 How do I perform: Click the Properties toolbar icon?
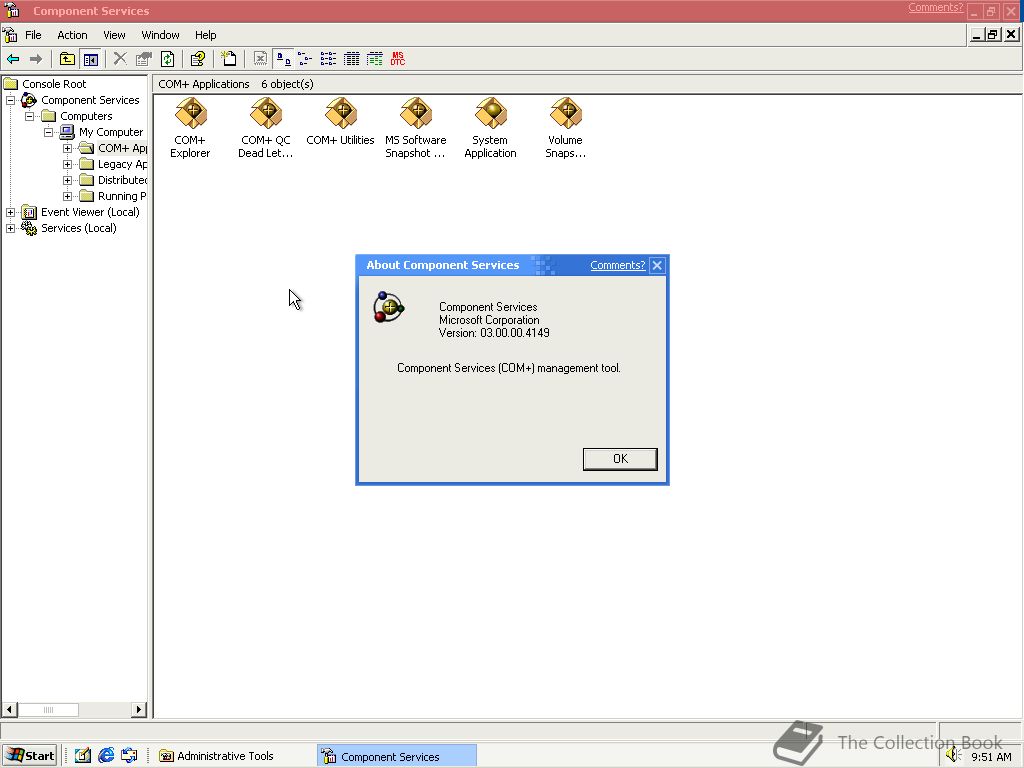pos(144,59)
